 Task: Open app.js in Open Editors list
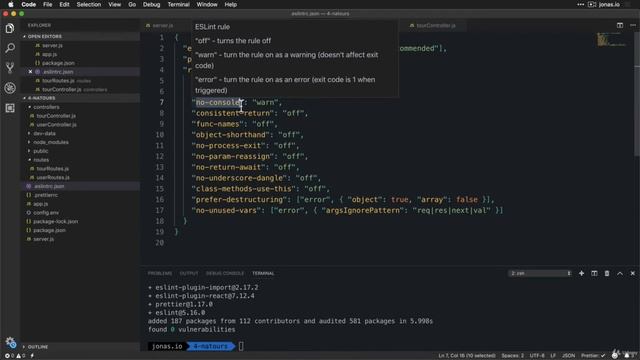49,54
